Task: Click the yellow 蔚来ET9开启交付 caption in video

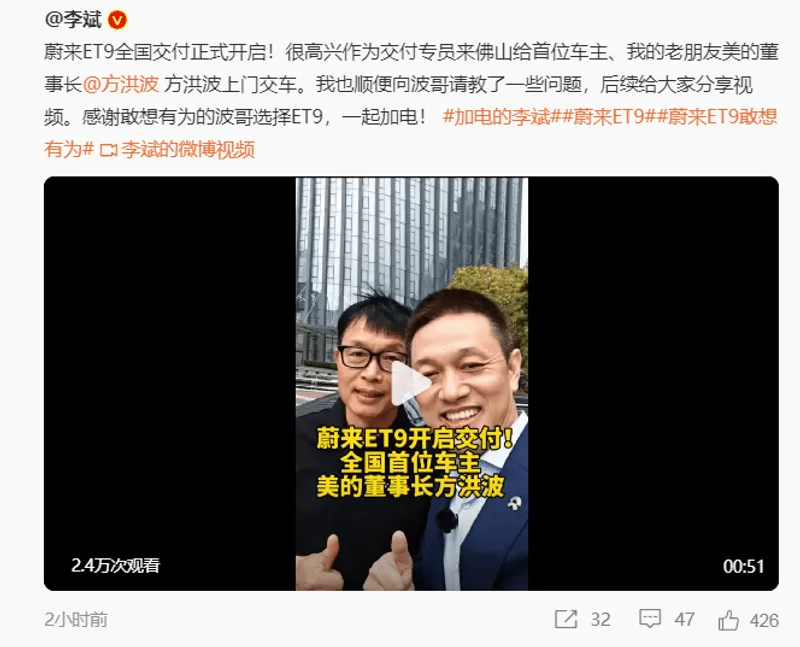Action: [x=414, y=439]
